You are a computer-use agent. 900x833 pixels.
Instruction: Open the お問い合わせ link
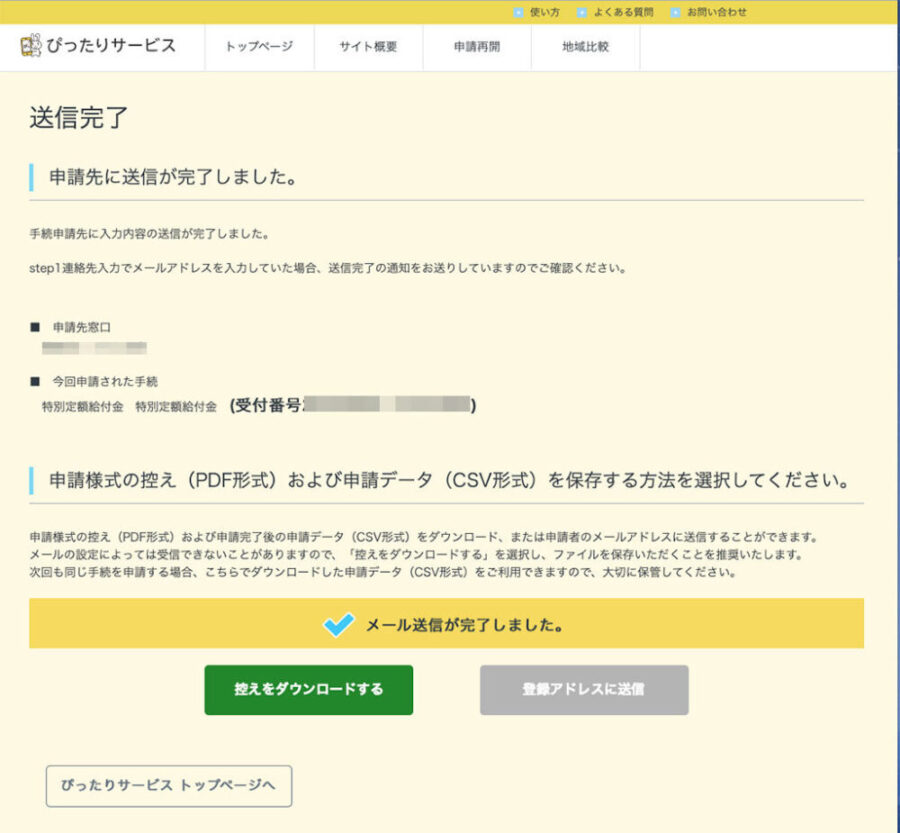[717, 12]
